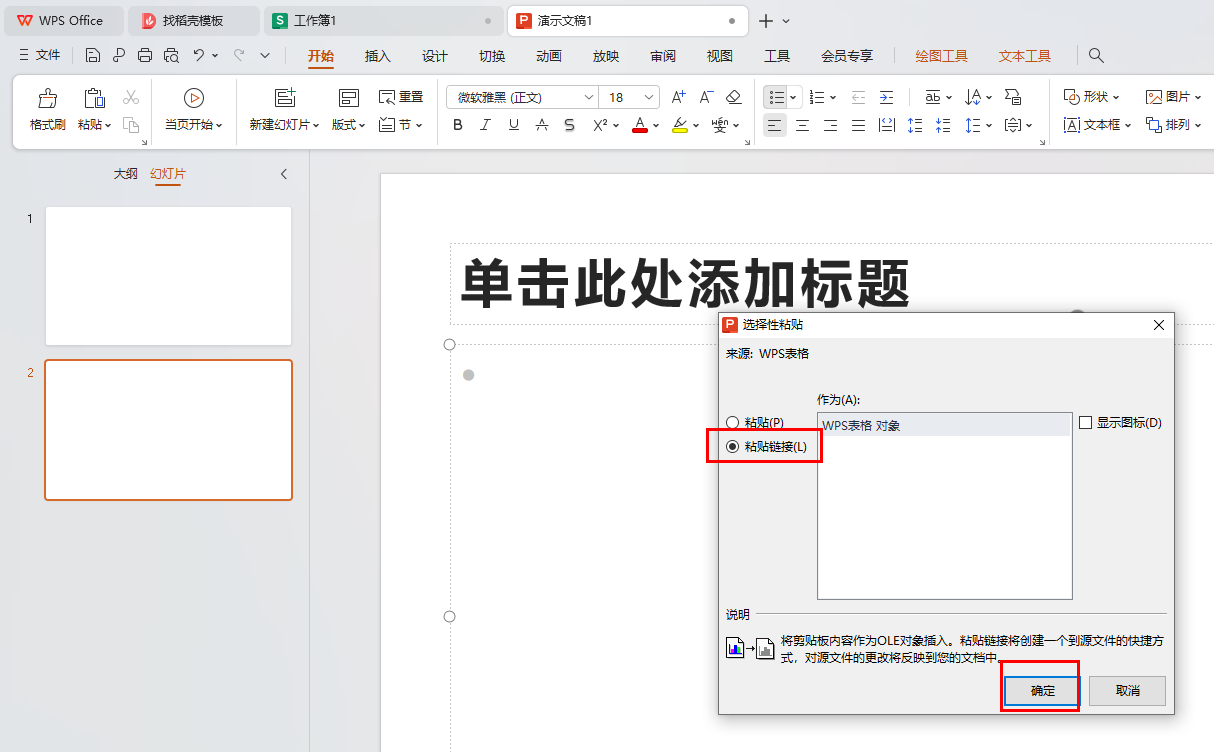Select the 粘贴链接(L) radio button
This screenshot has height=752, width=1214.
(733, 446)
